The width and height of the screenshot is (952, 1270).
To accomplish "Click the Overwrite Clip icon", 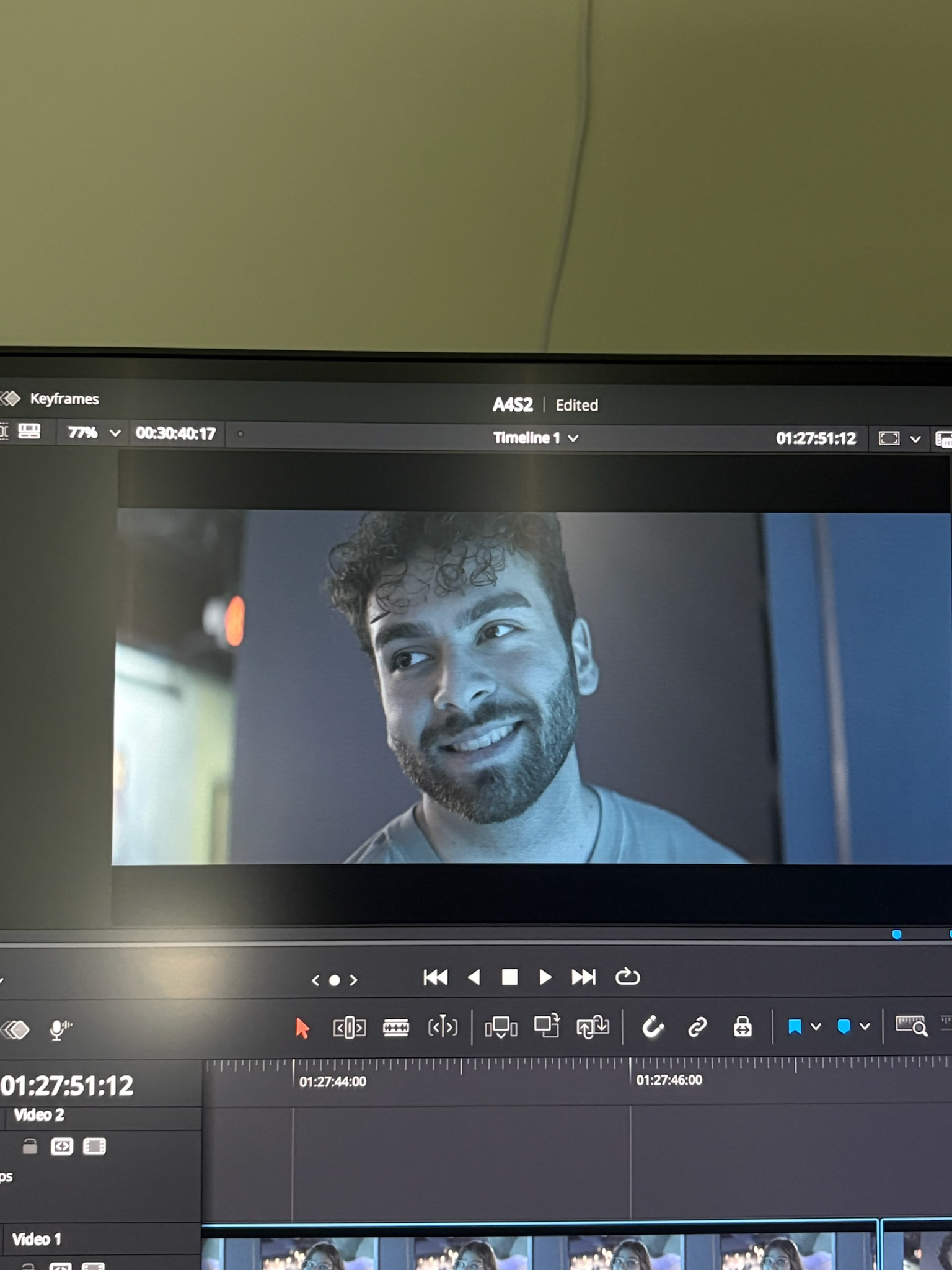I will pyautogui.click(x=547, y=1026).
